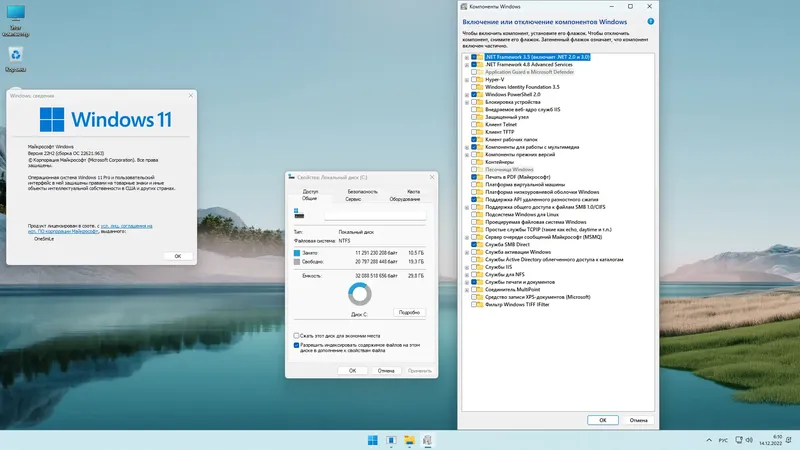Click File Explorer icon in taskbar

point(410,440)
